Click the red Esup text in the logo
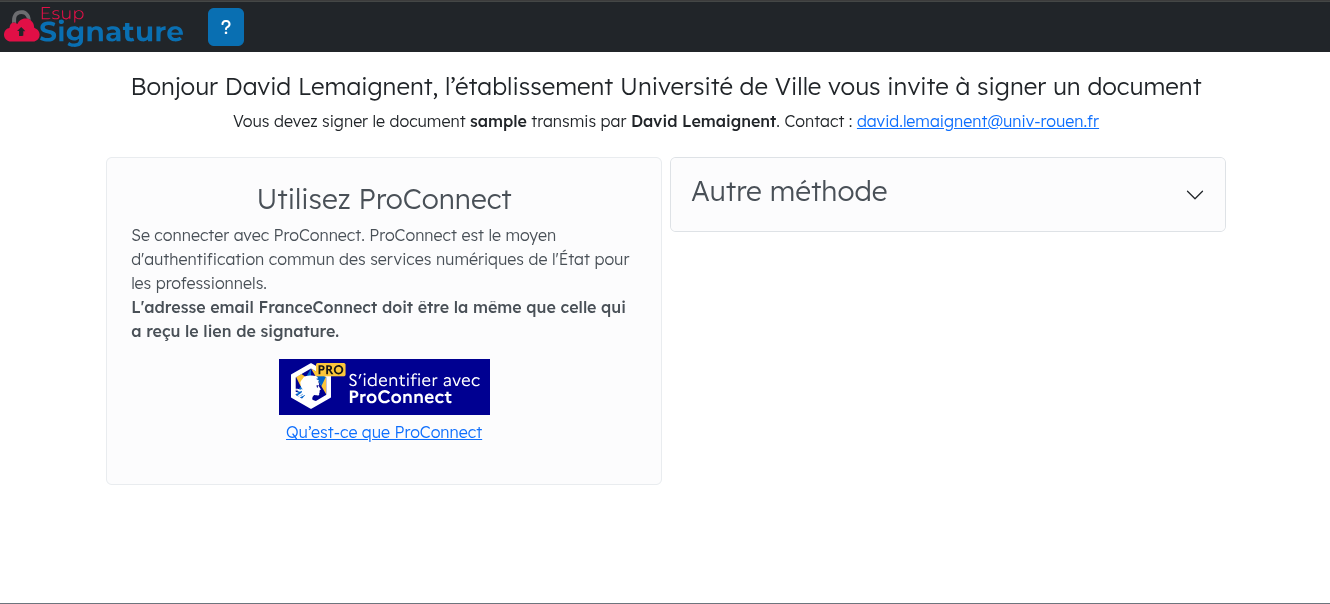Image resolution: width=1330 pixels, height=604 pixels. pos(62,14)
